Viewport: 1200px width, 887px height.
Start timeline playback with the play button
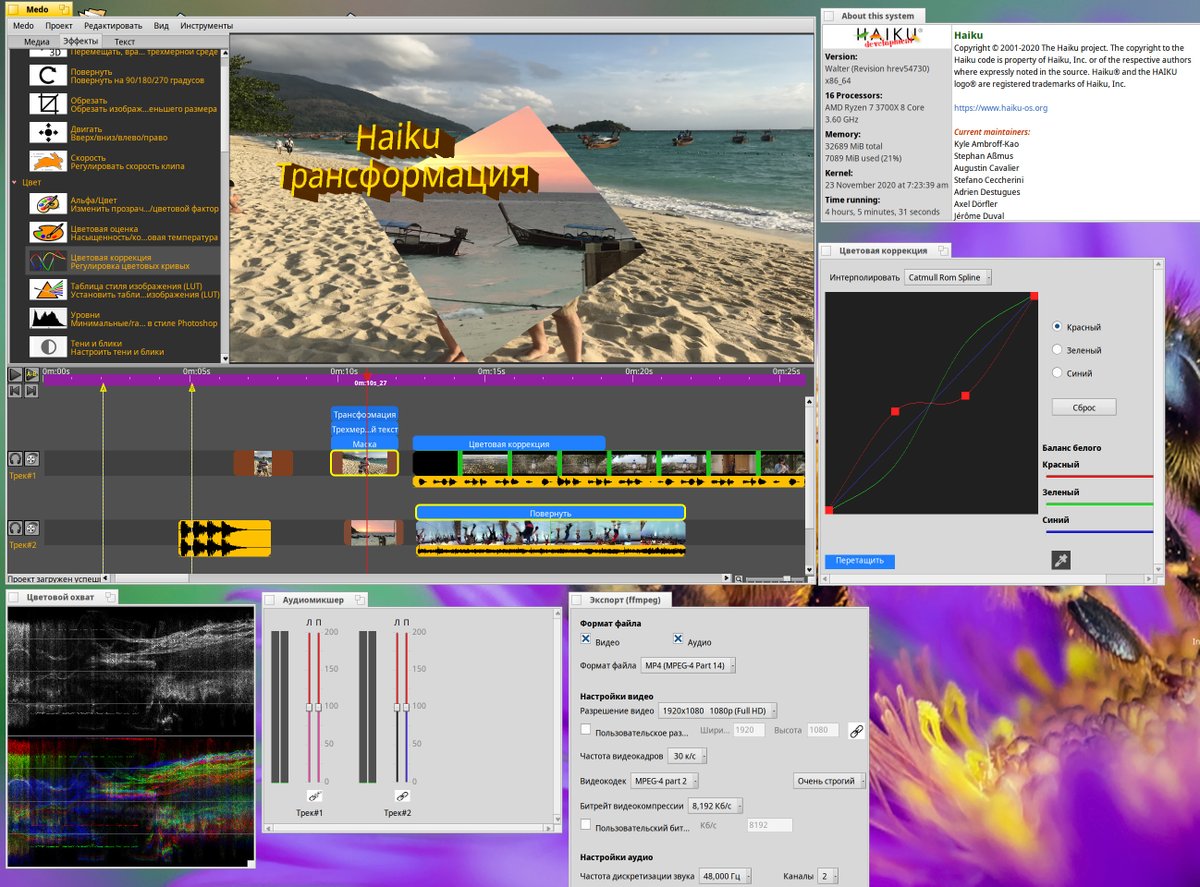[16, 375]
